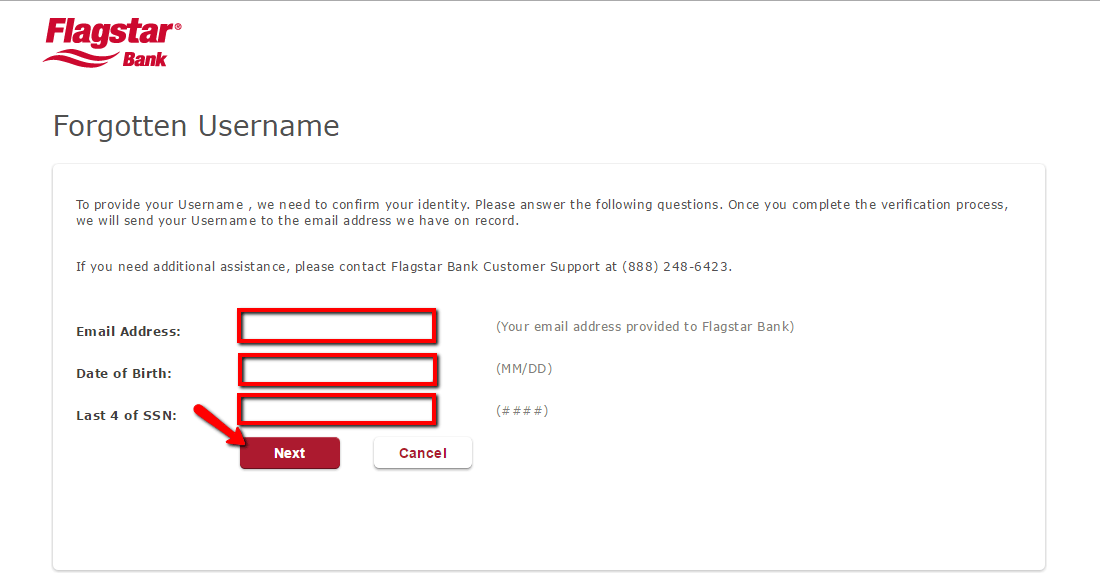This screenshot has height=585, width=1100.
Task: Click the identity verification instructions paragraph
Action: pos(540,212)
